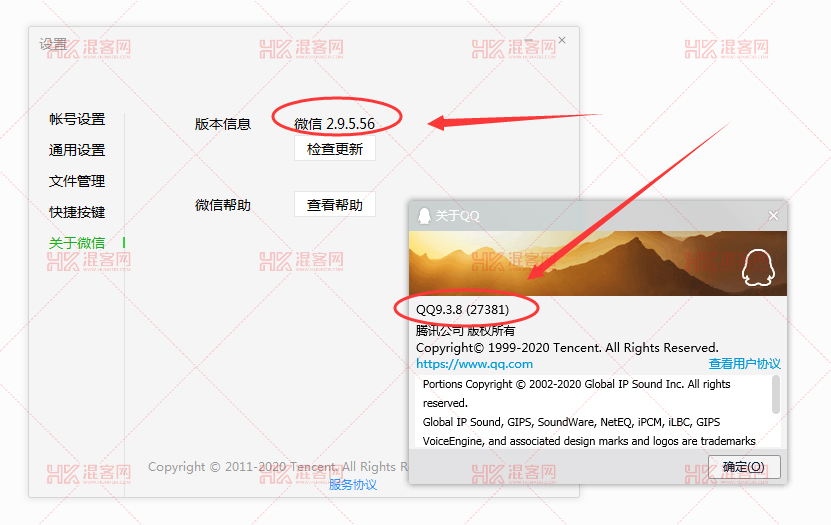Screen dimensions: 831x525
Task: Click the 检查更新 button
Action: [335, 149]
